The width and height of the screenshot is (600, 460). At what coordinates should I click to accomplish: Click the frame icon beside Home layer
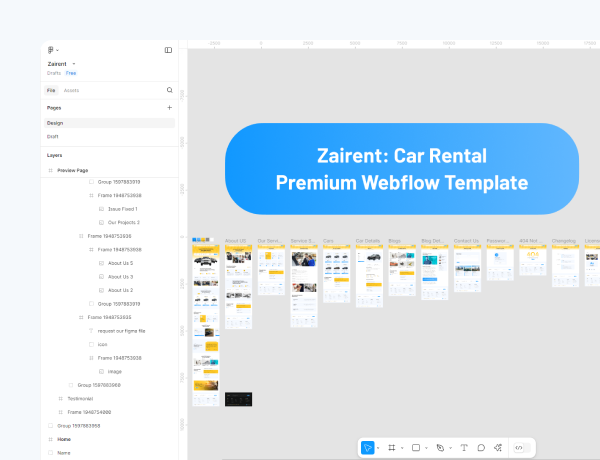tap(51, 439)
